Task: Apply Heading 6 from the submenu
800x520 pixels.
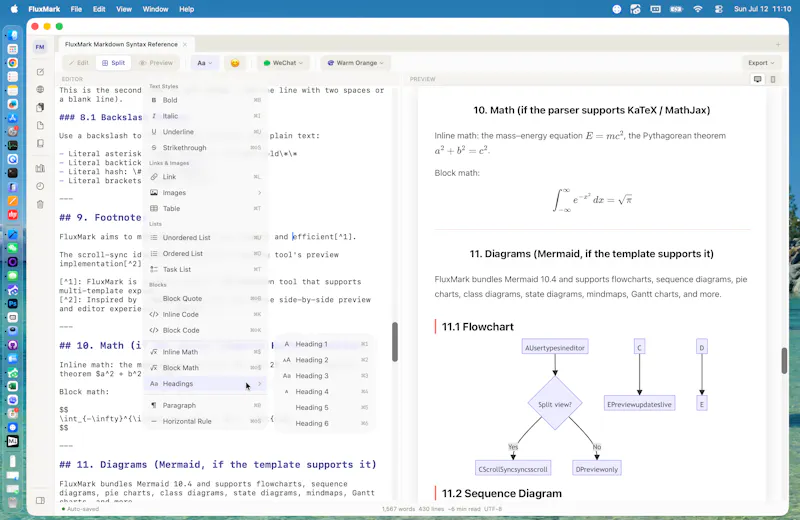Action: click(326, 423)
